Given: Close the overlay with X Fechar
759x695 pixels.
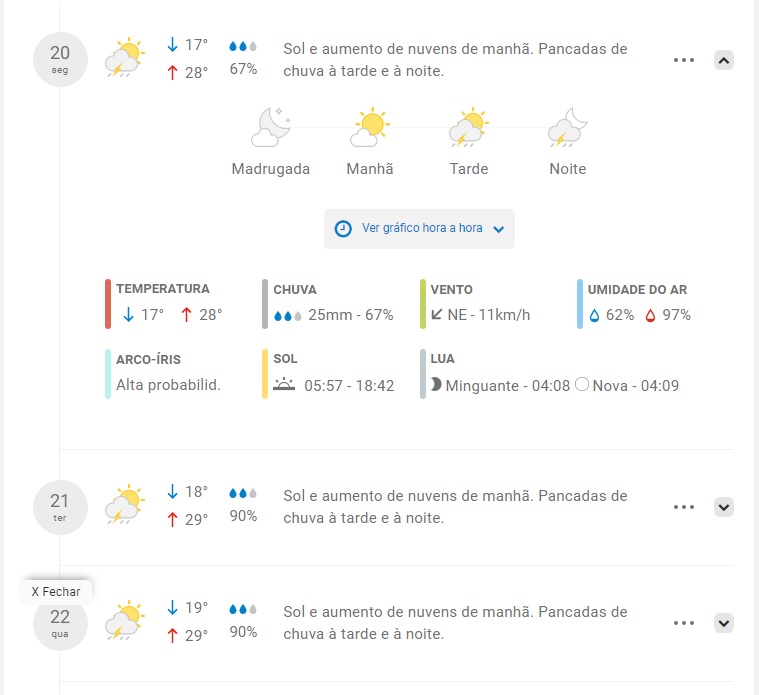Looking at the screenshot, I should [56, 591].
